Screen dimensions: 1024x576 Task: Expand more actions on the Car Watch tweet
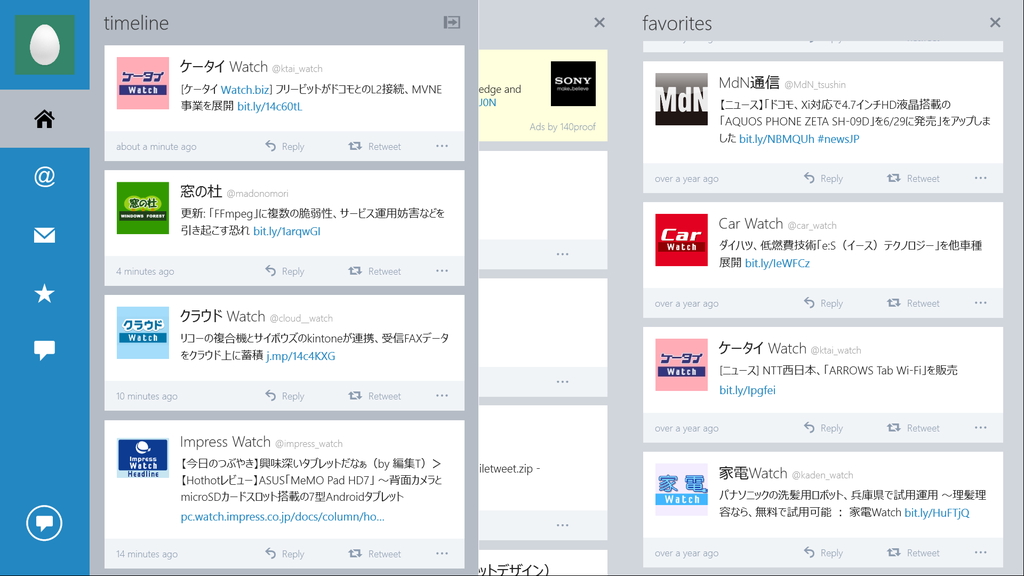[980, 303]
